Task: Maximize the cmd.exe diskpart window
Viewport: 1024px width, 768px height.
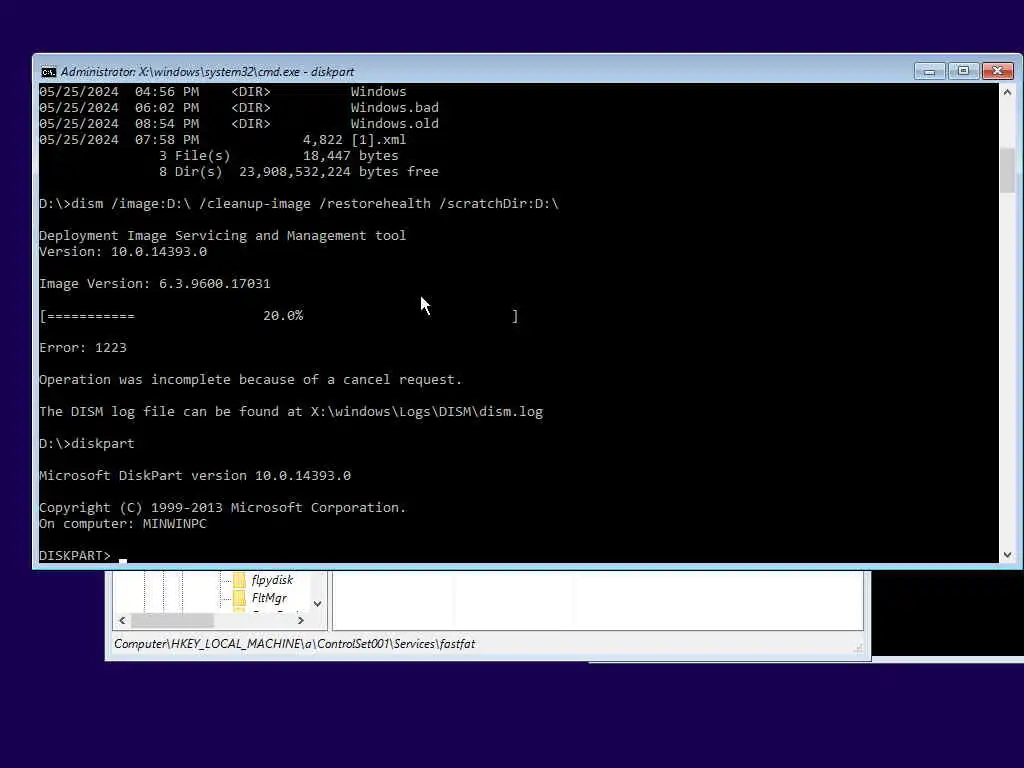Action: point(963,71)
